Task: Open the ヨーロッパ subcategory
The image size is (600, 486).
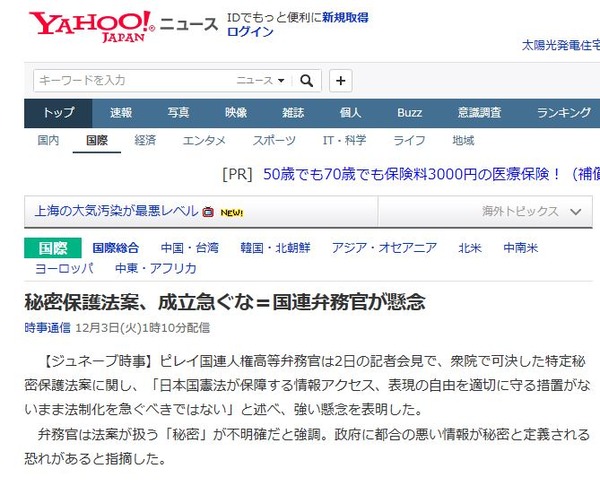Action: coord(64,269)
